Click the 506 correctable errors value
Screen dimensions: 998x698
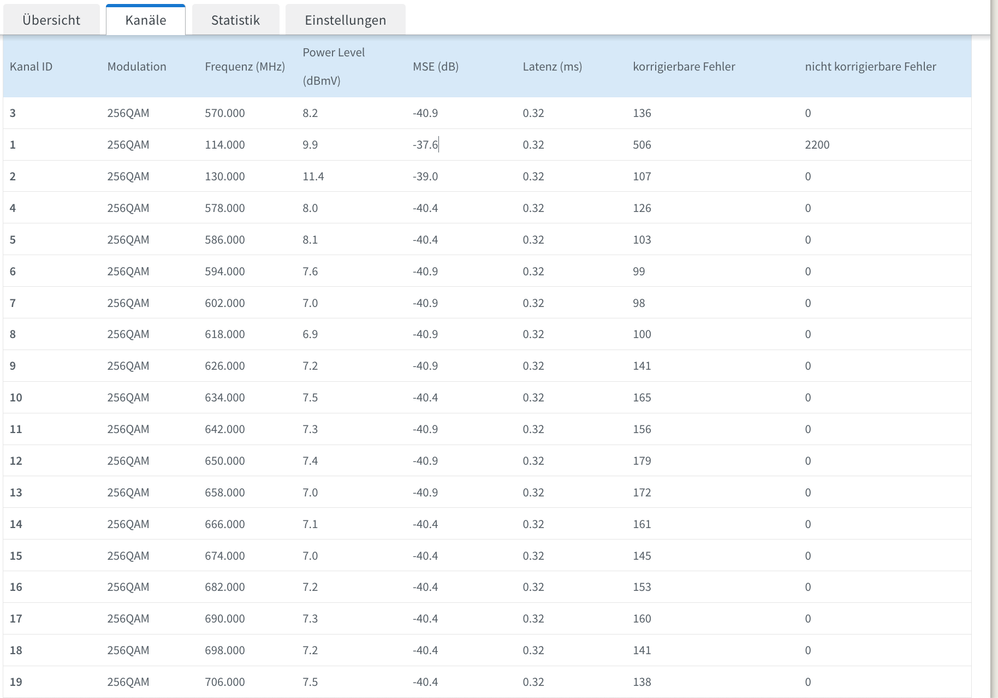(x=642, y=145)
